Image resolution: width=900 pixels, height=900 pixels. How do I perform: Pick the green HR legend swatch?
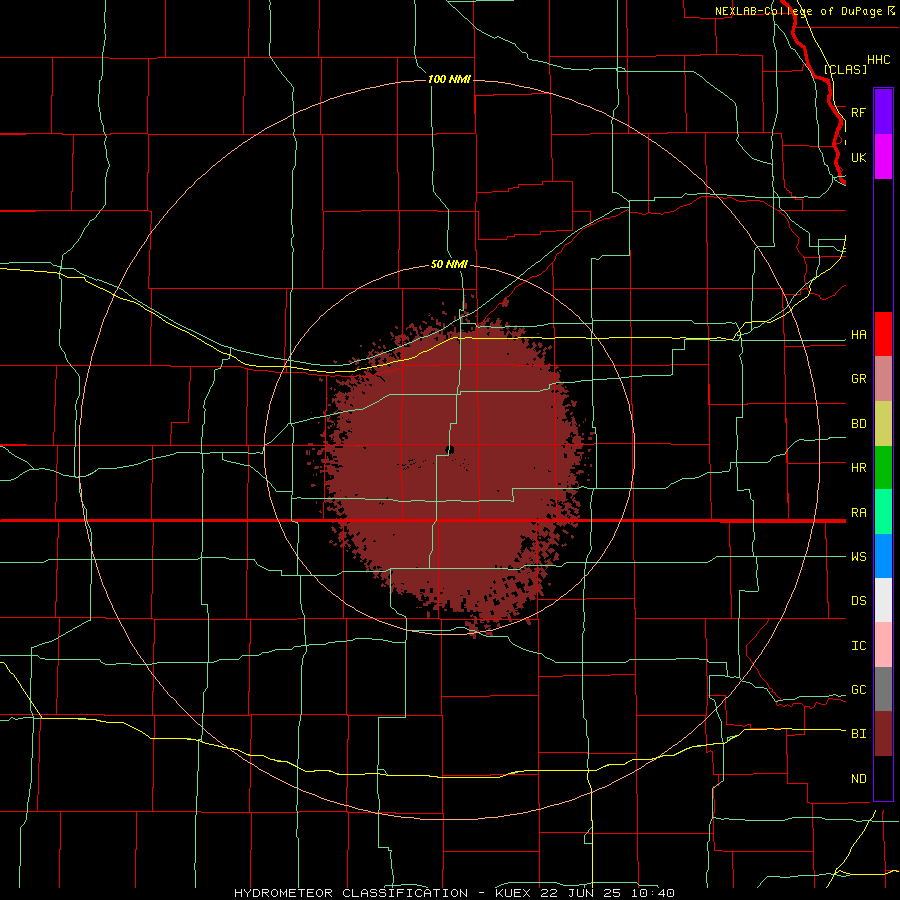[x=883, y=468]
